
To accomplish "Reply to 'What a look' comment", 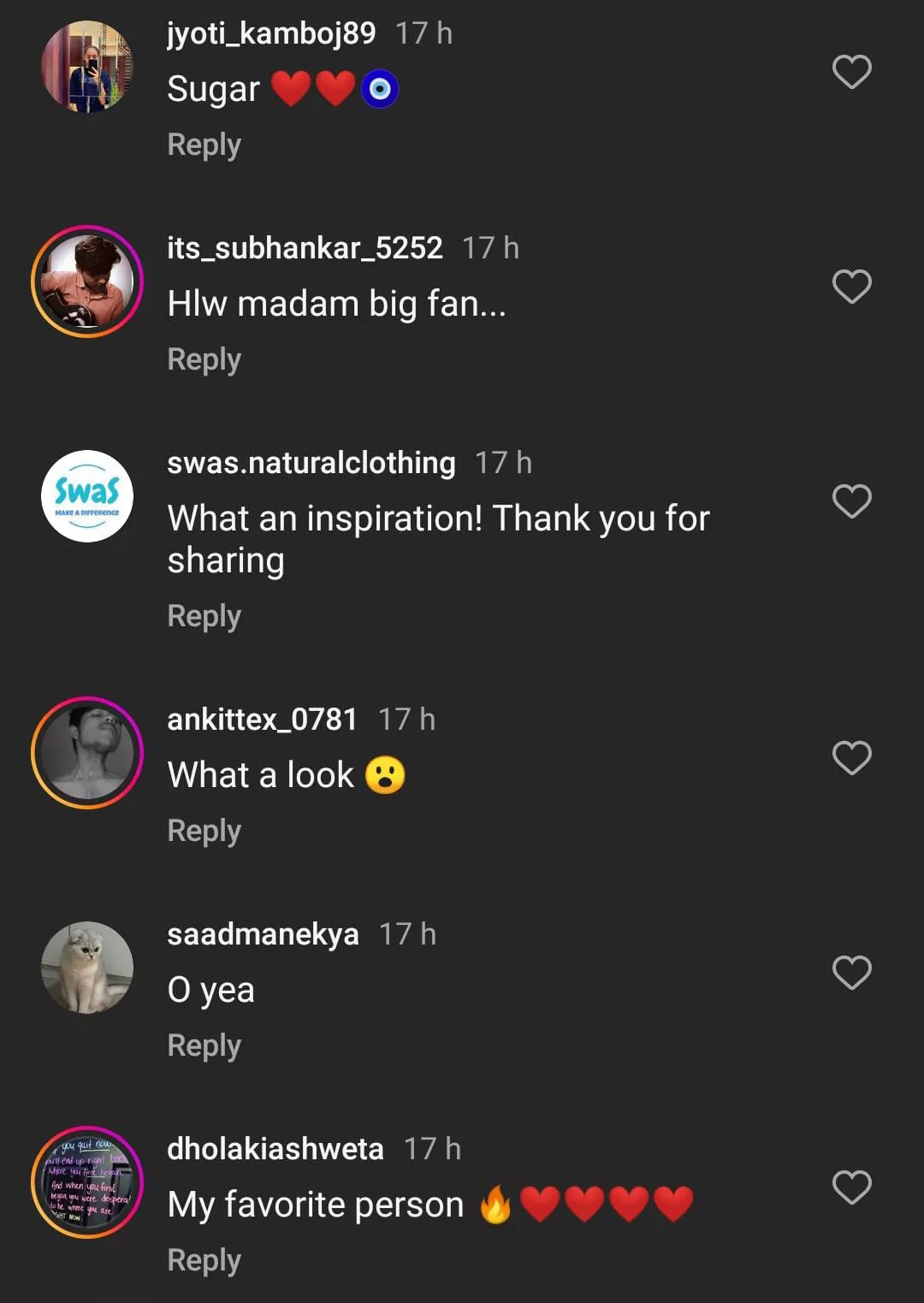I will pos(204,831).
